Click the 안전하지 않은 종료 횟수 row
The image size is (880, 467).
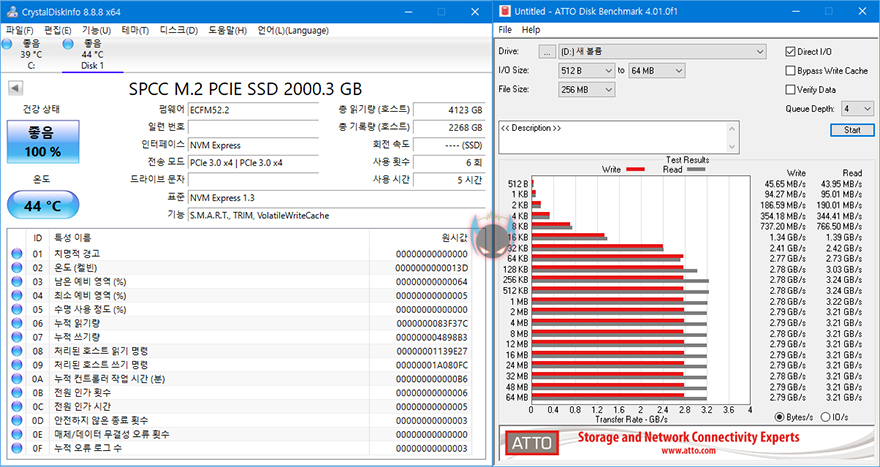(241, 420)
